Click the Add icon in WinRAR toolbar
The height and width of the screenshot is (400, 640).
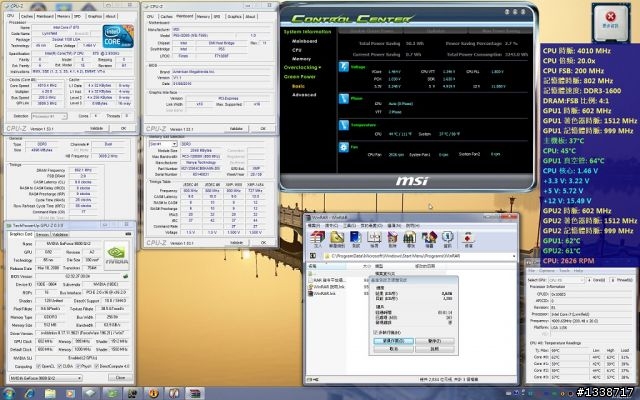point(317,238)
